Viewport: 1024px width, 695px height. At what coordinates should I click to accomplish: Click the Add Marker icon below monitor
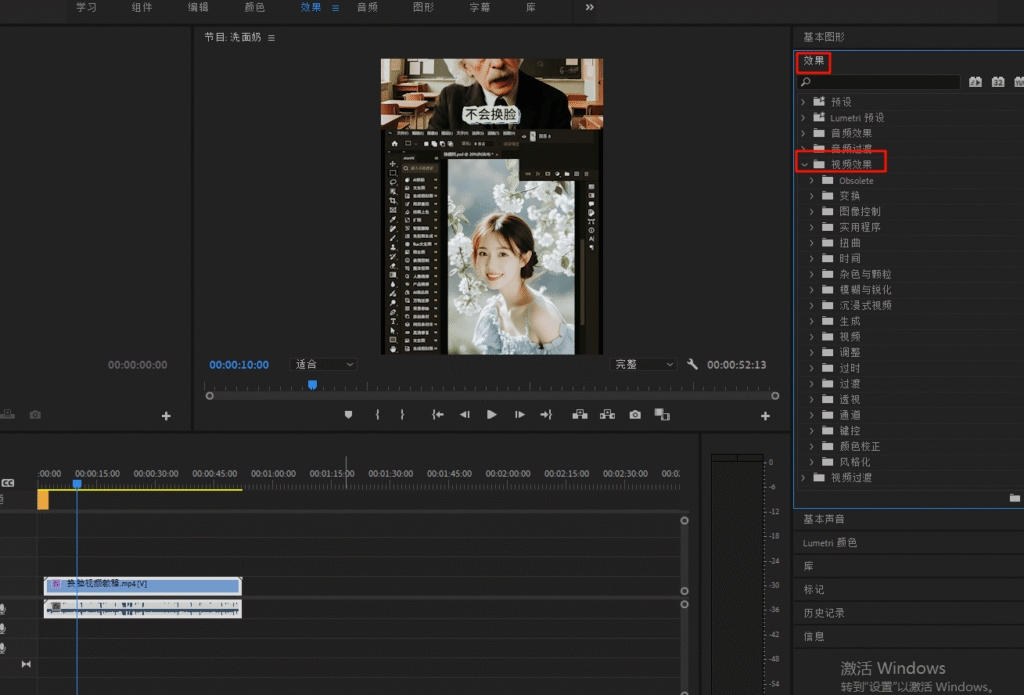point(349,414)
